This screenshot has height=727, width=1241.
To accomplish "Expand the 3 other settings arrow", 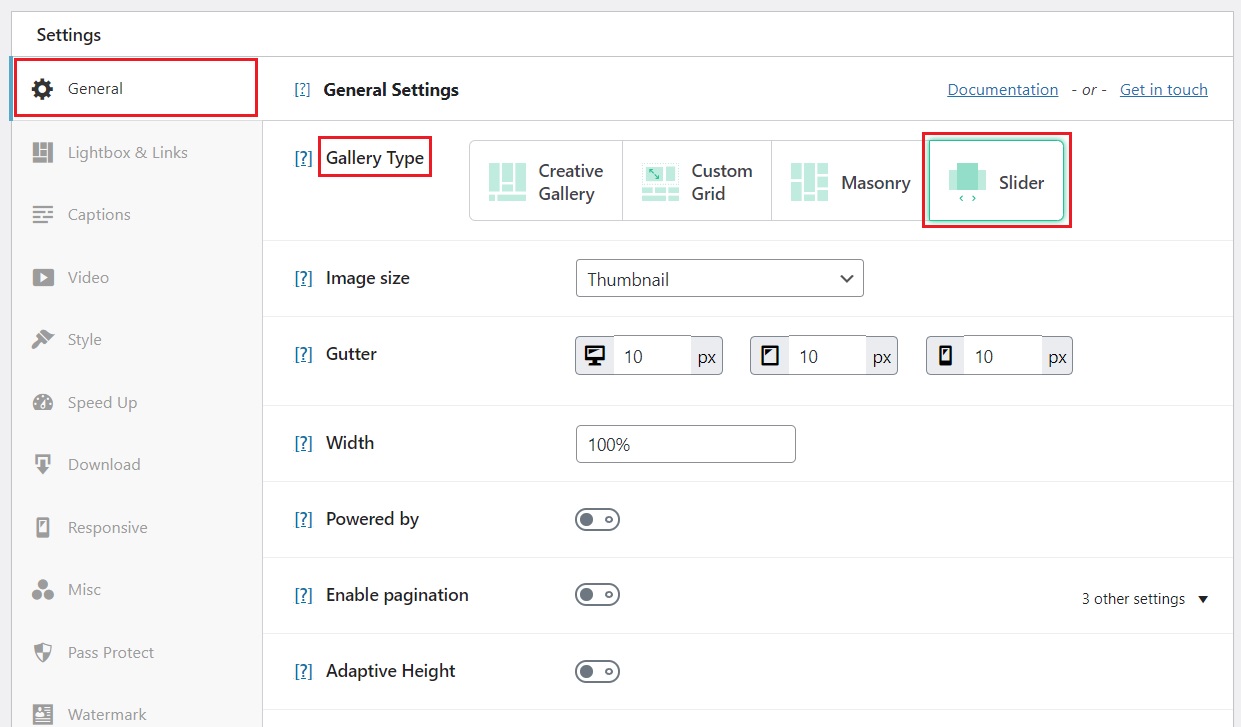I will (1203, 599).
